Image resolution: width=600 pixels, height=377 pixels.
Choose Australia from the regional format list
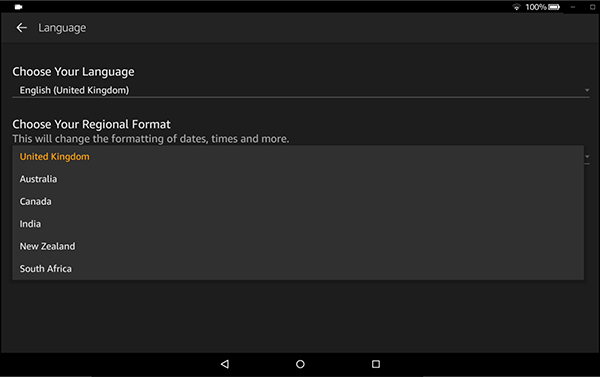coord(298,179)
